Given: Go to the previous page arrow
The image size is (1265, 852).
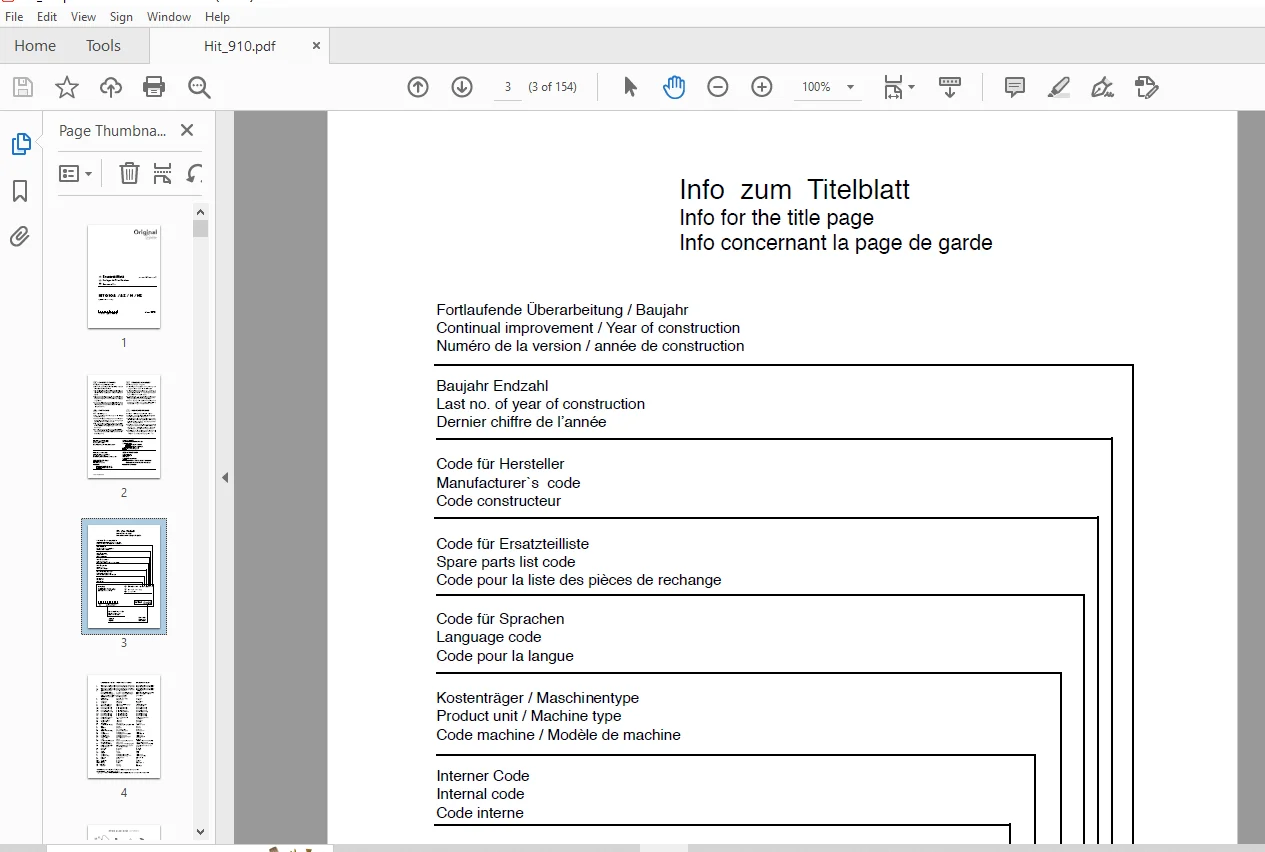Looking at the screenshot, I should point(418,87).
